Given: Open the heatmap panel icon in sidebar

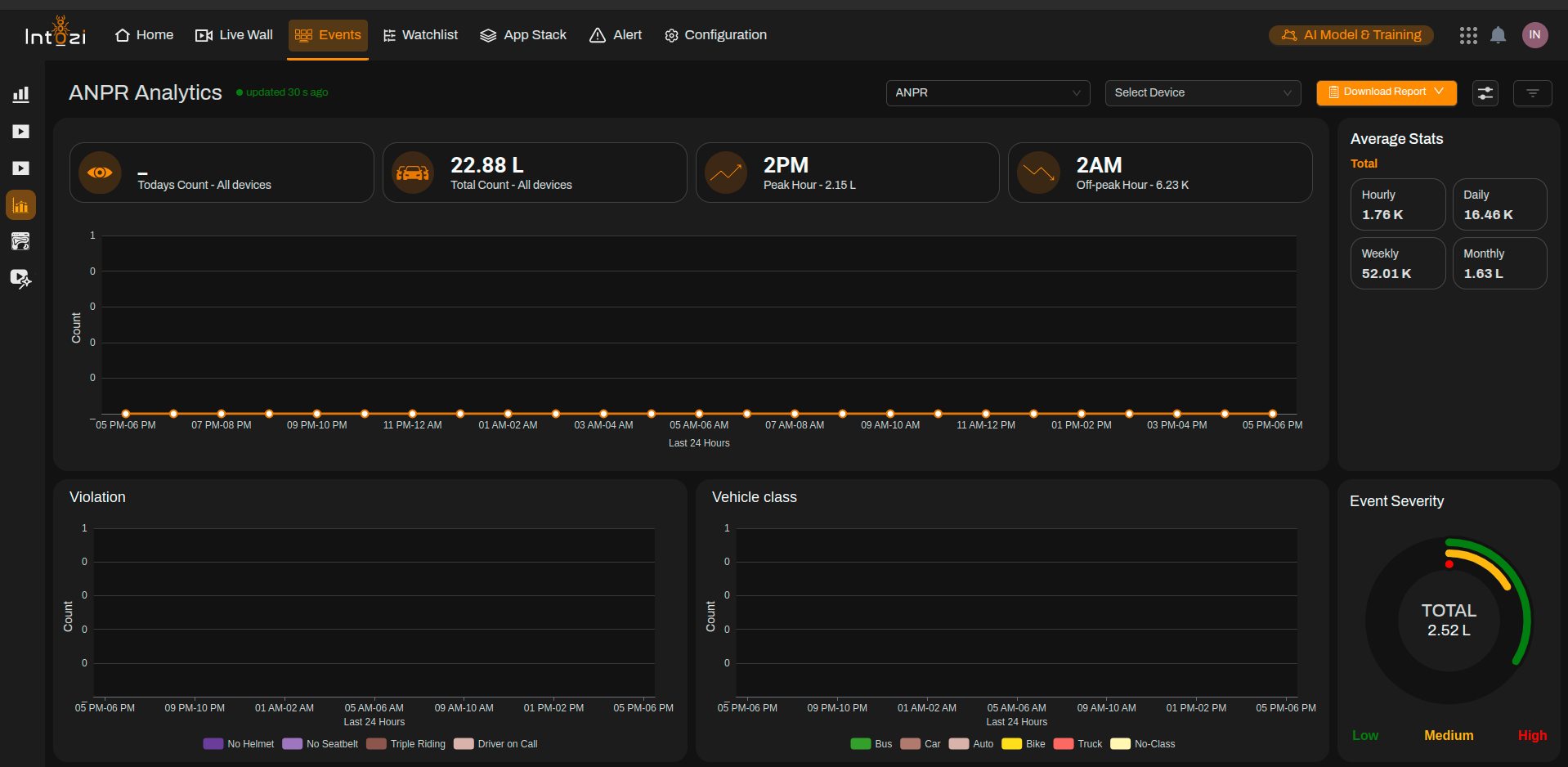Looking at the screenshot, I should 21,241.
